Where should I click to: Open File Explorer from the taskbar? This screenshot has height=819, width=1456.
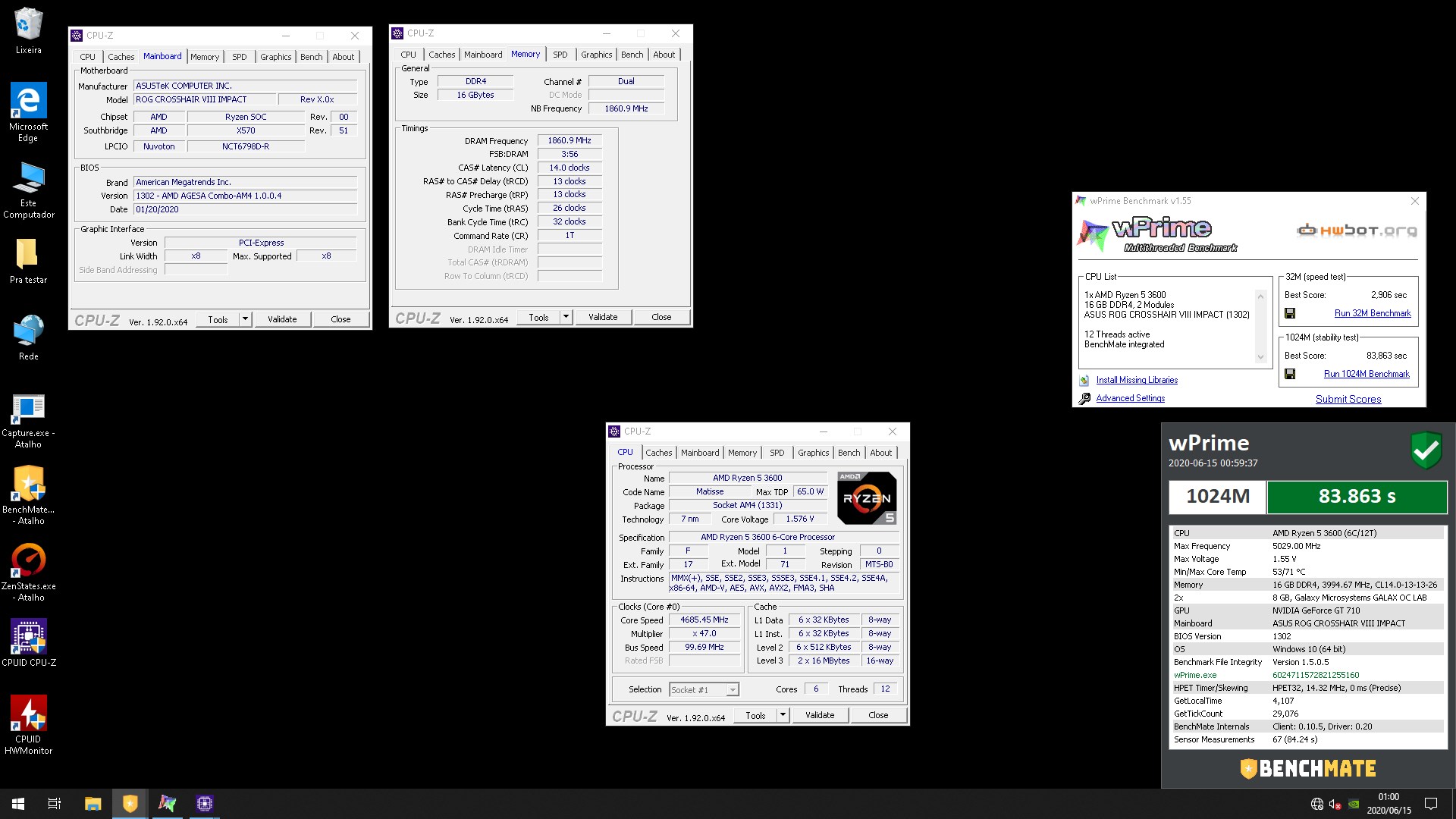pos(93,804)
